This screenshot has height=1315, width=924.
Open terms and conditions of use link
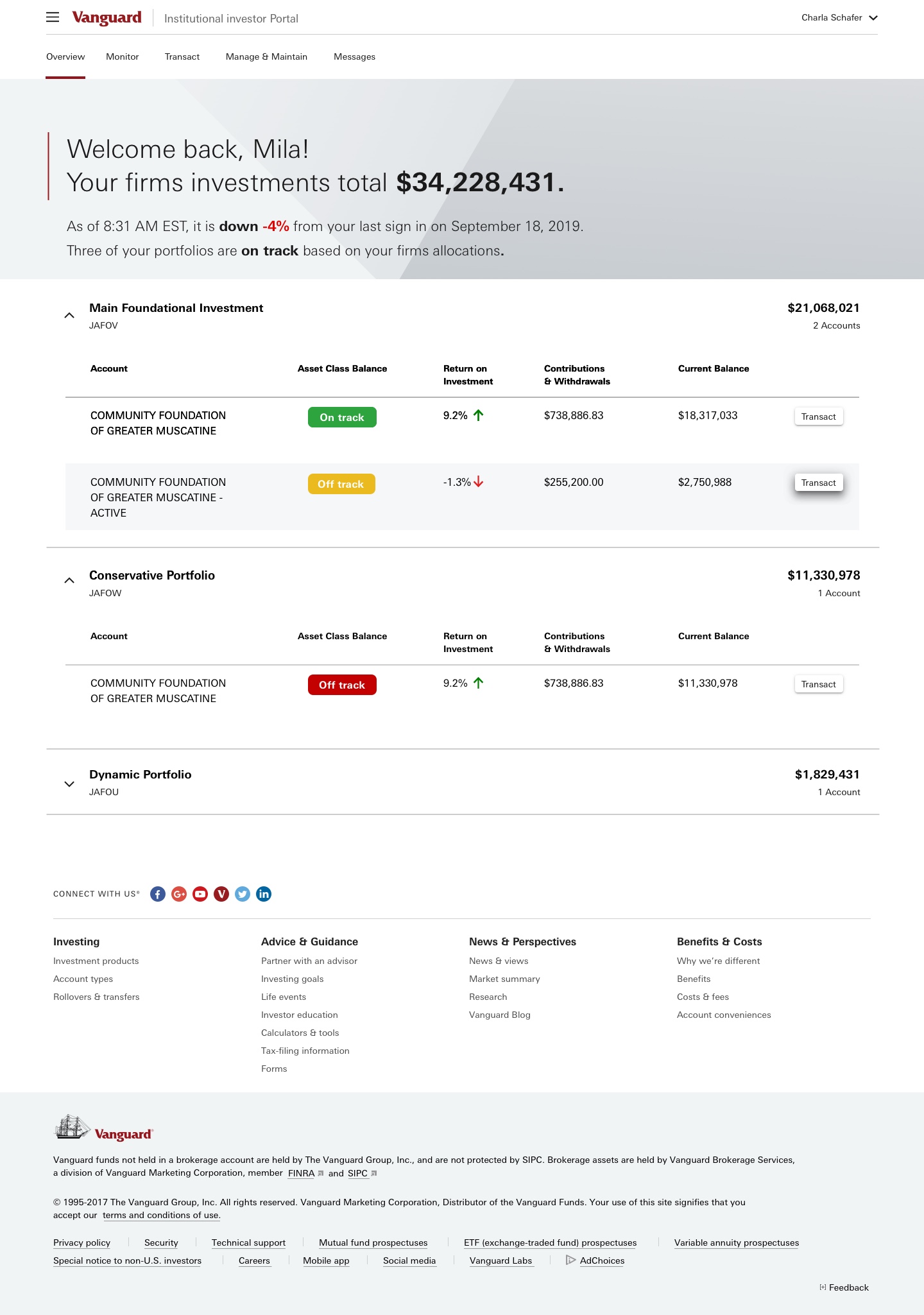click(x=162, y=1215)
